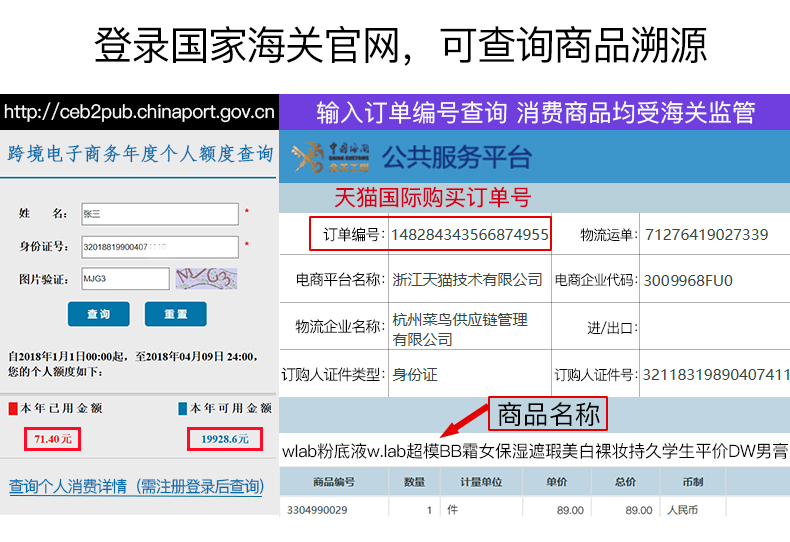Click 跨境电子商务年度个人额度查询 title

pyautogui.click(x=140, y=154)
